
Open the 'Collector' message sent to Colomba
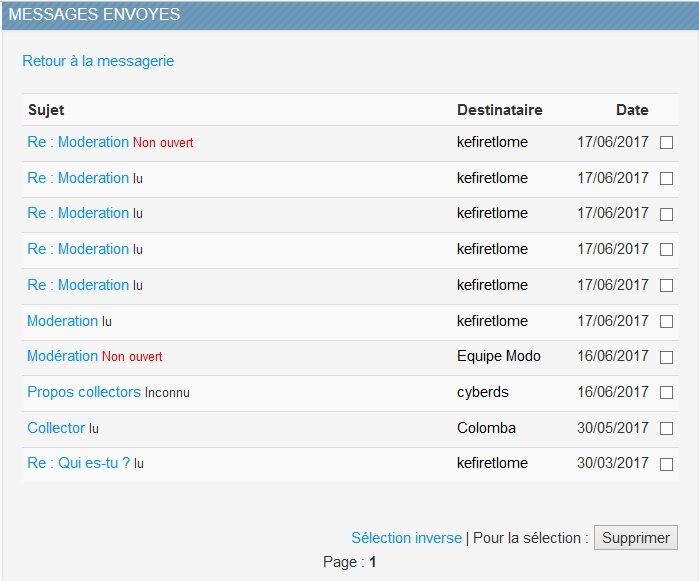click(56, 428)
